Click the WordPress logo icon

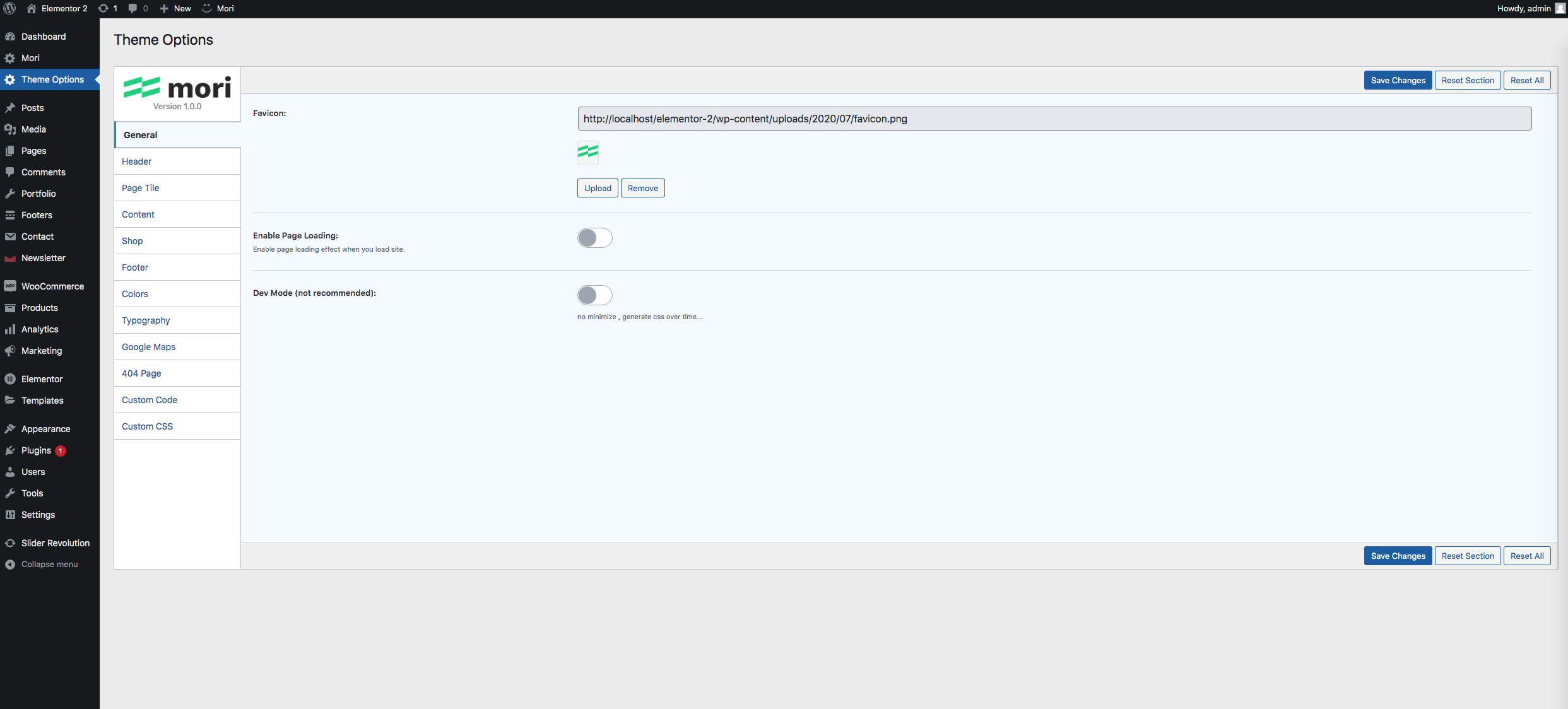point(9,8)
